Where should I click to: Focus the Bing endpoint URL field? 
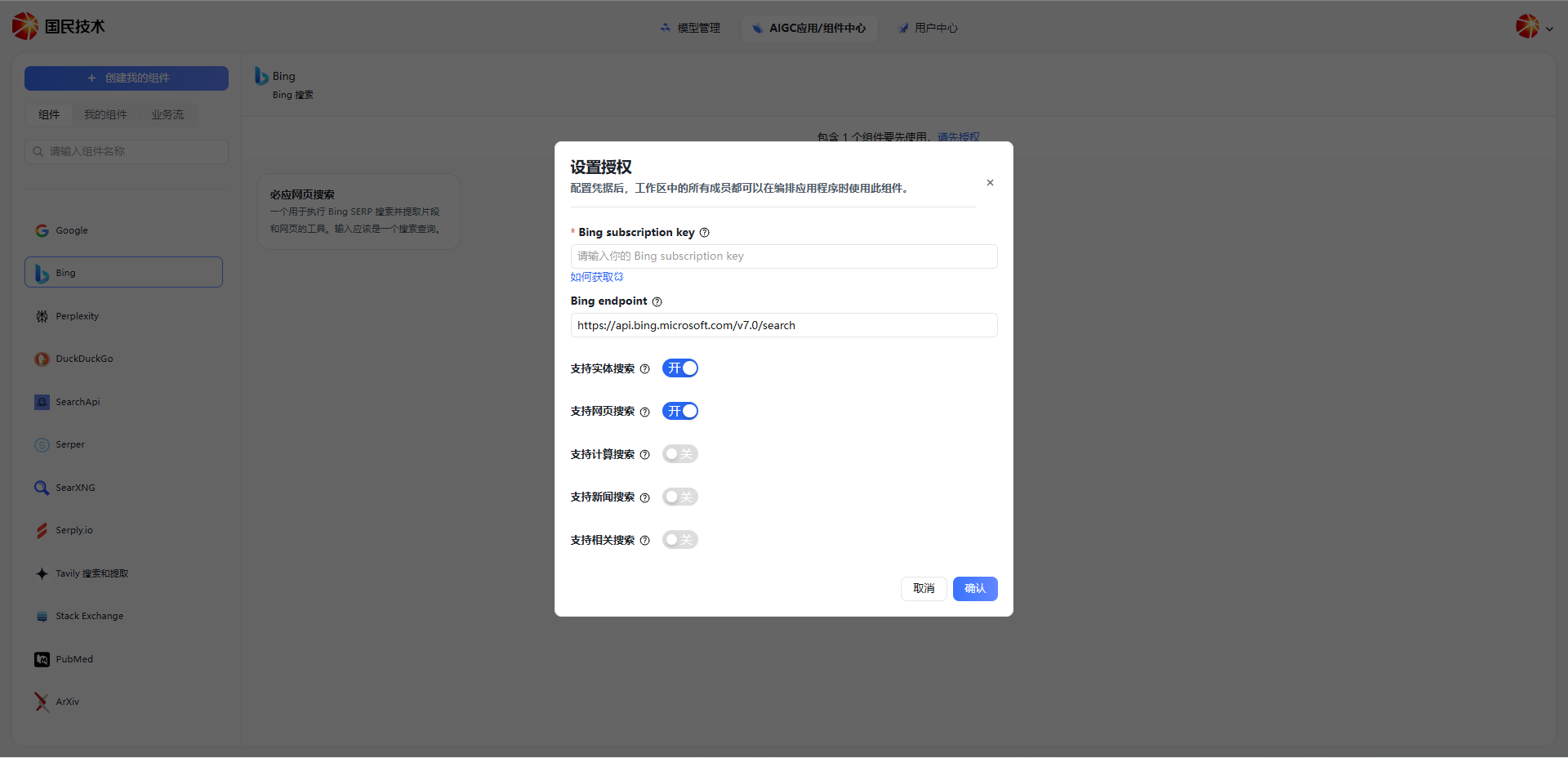click(x=784, y=325)
